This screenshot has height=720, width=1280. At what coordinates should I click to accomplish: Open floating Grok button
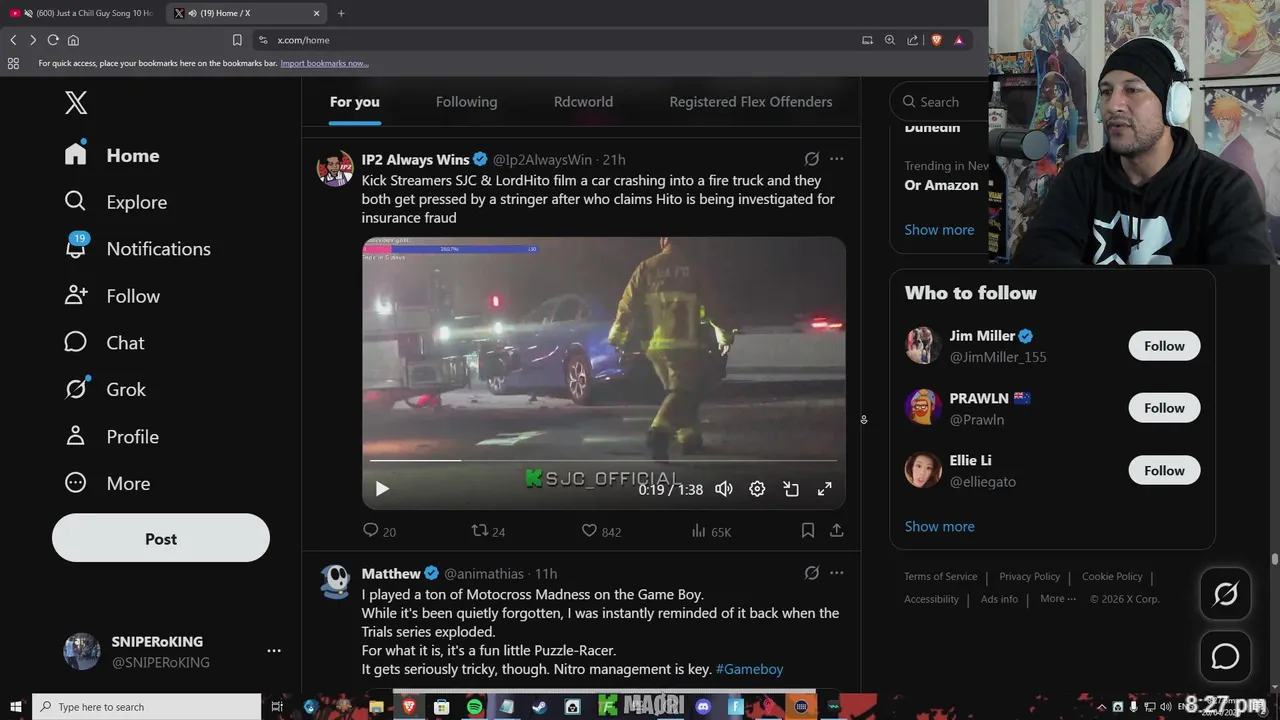click(x=1225, y=594)
